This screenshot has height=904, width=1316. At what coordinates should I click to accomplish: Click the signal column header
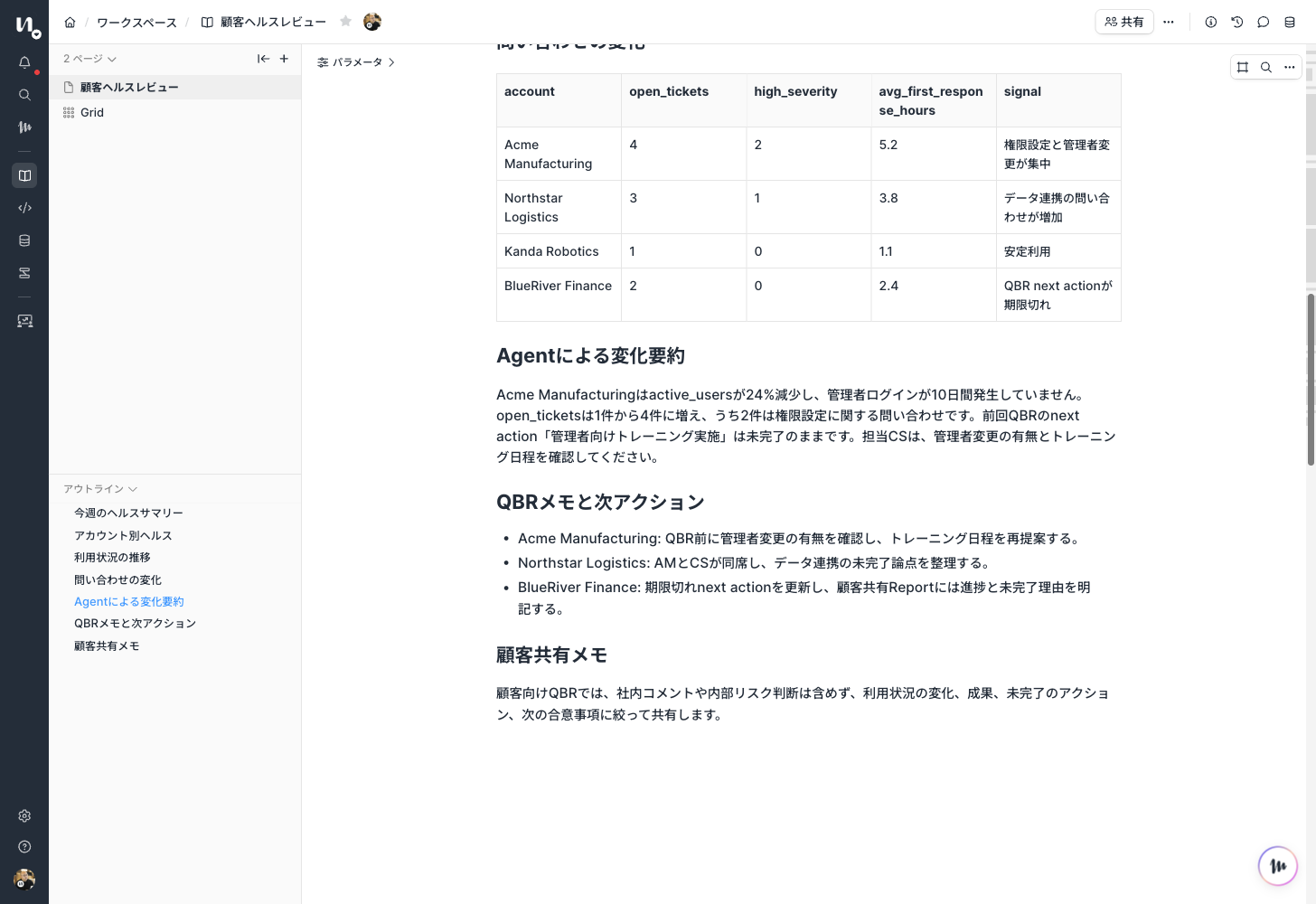(x=1058, y=100)
